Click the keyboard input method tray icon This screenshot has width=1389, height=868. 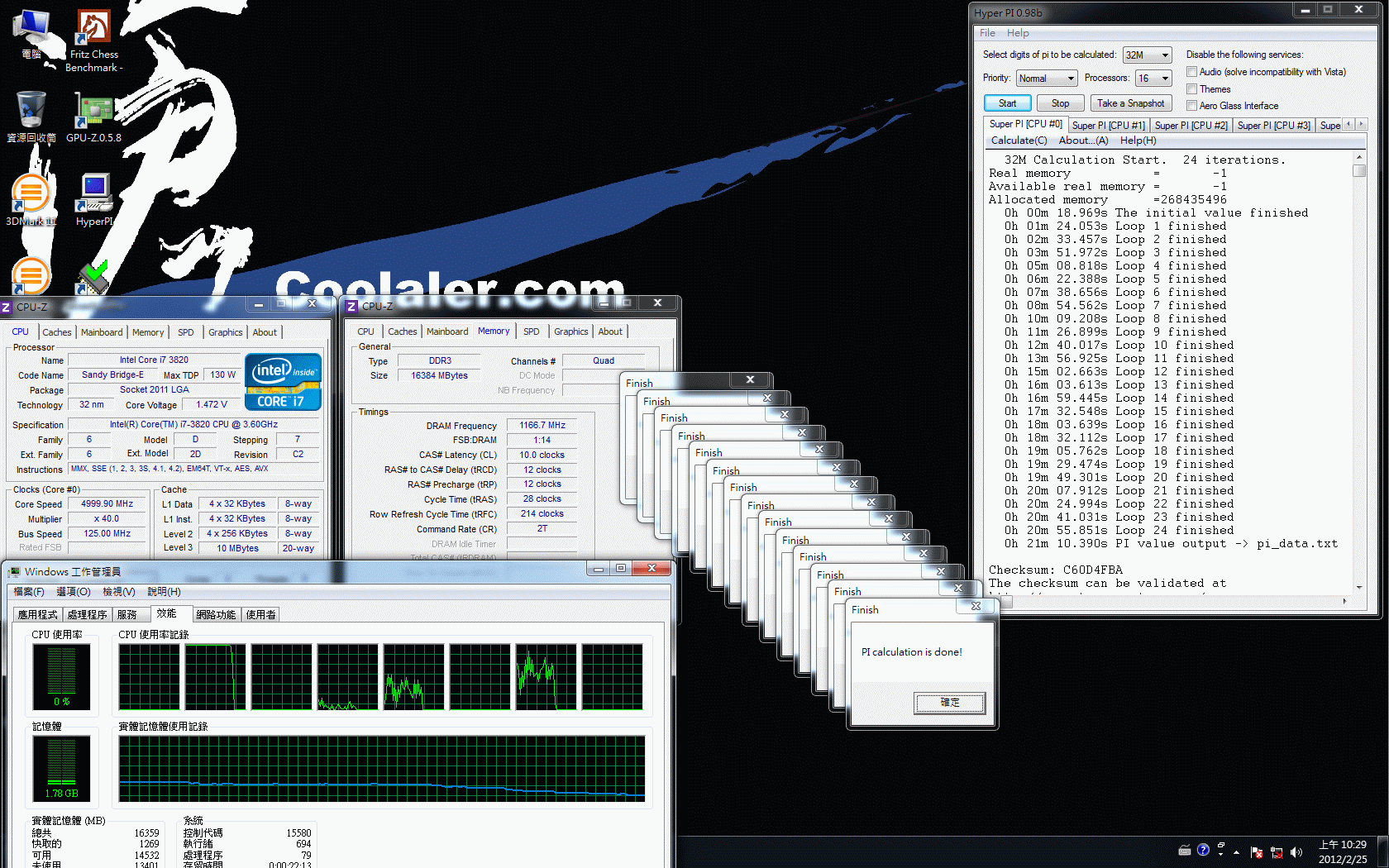click(1185, 850)
